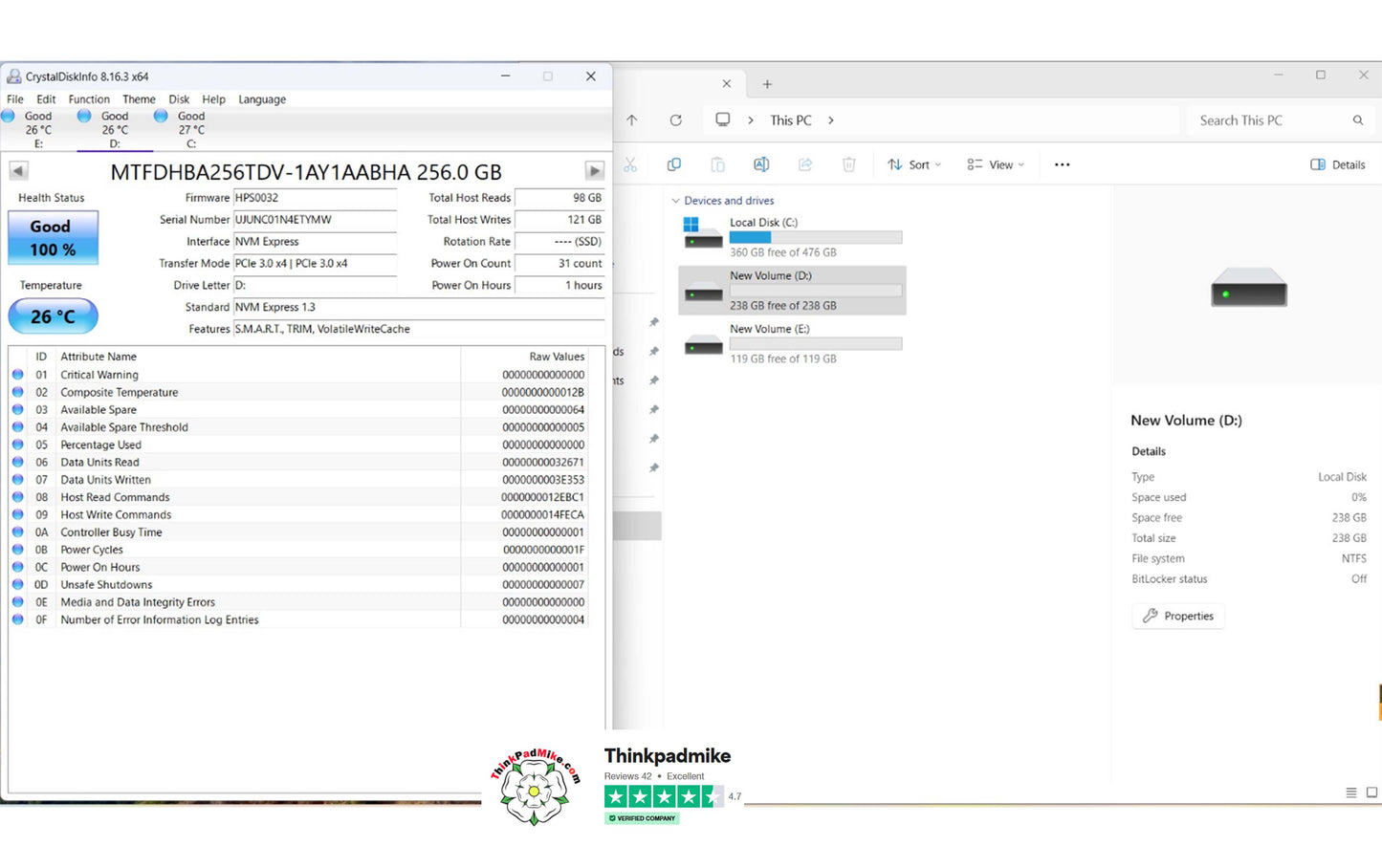Click the Rename icon in Explorer toolbar

[761, 164]
